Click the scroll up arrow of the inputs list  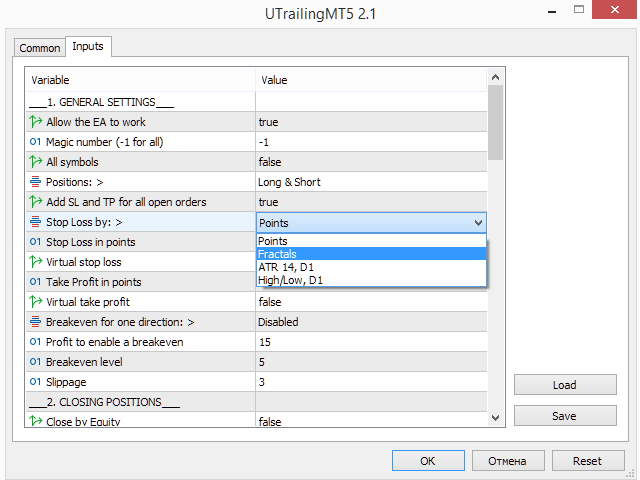tap(496, 77)
